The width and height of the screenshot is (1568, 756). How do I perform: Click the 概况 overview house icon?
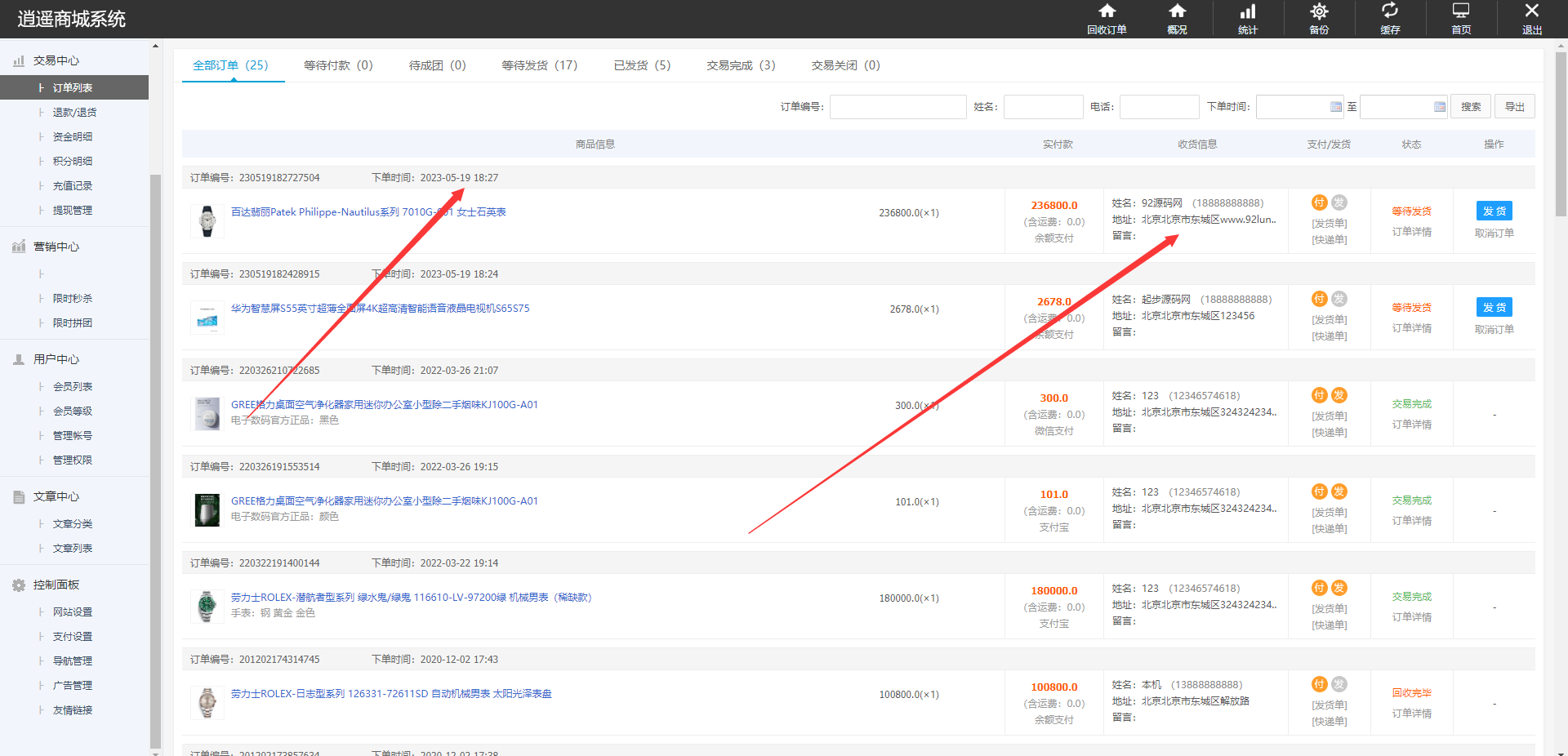pyautogui.click(x=1177, y=19)
